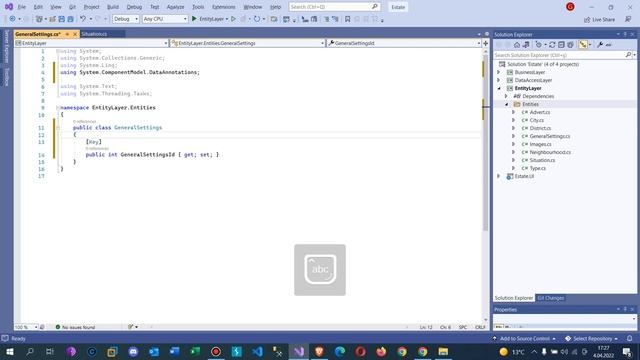Expand the Estate.UI project node
This screenshot has width=640, height=360.
tap(498, 176)
